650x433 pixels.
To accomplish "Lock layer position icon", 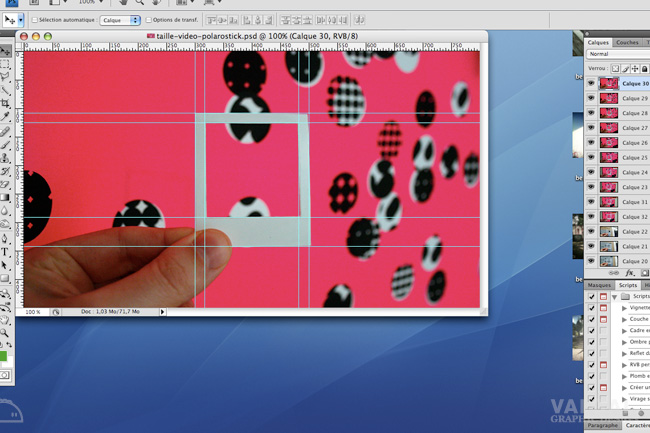I will click(635, 69).
